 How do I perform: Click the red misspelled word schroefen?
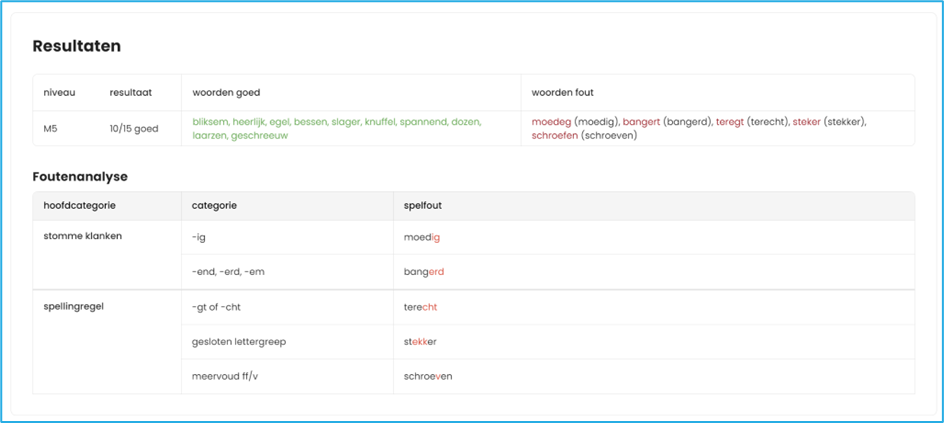click(555, 135)
